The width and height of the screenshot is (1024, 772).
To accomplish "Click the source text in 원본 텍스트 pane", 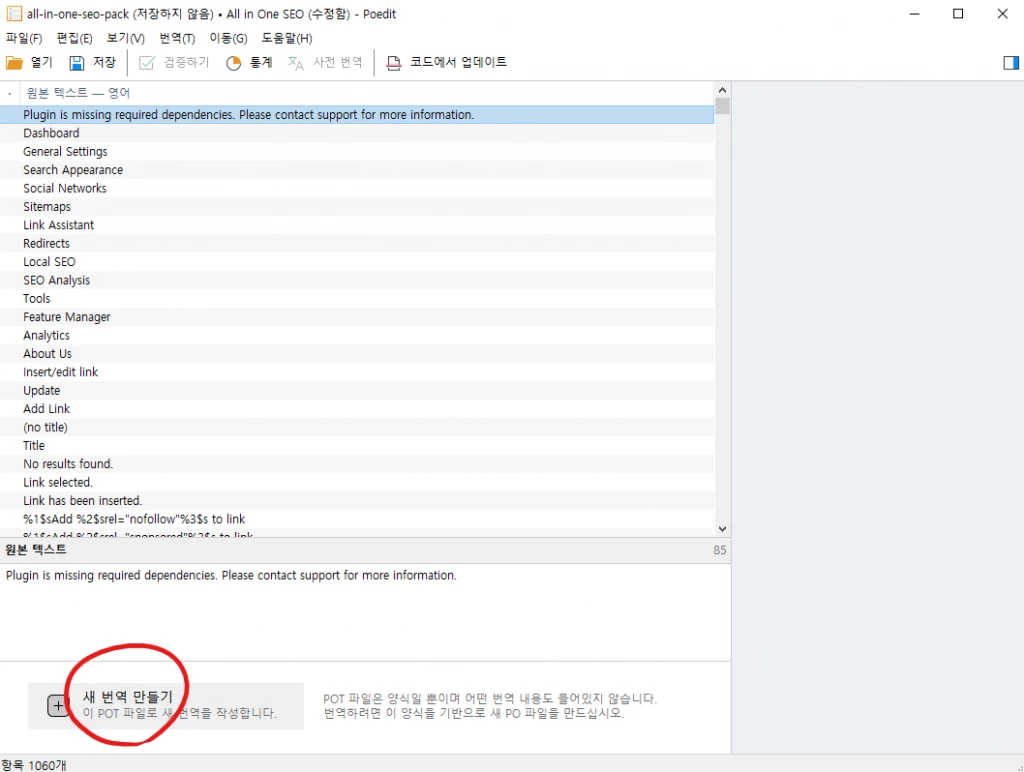I will [231, 575].
